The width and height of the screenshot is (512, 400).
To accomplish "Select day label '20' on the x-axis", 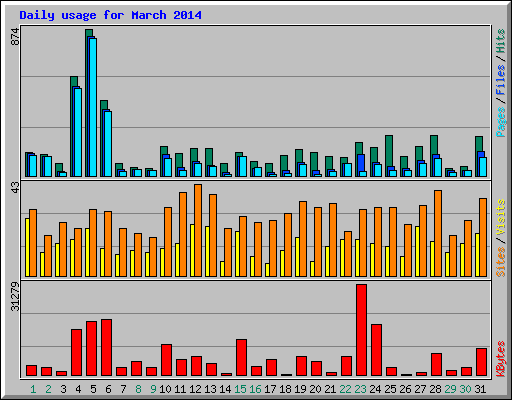I will (315, 389).
